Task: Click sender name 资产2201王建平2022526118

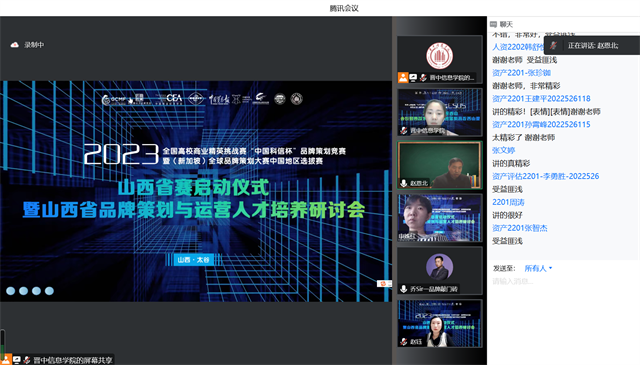Action: coord(541,98)
